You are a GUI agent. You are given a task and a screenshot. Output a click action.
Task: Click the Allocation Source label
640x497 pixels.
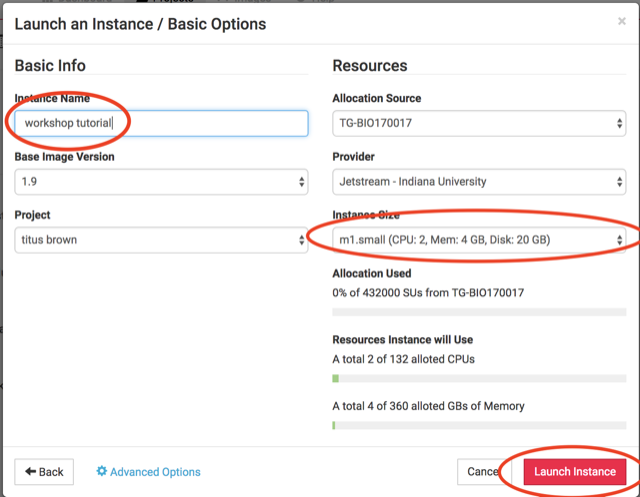tap(377, 98)
